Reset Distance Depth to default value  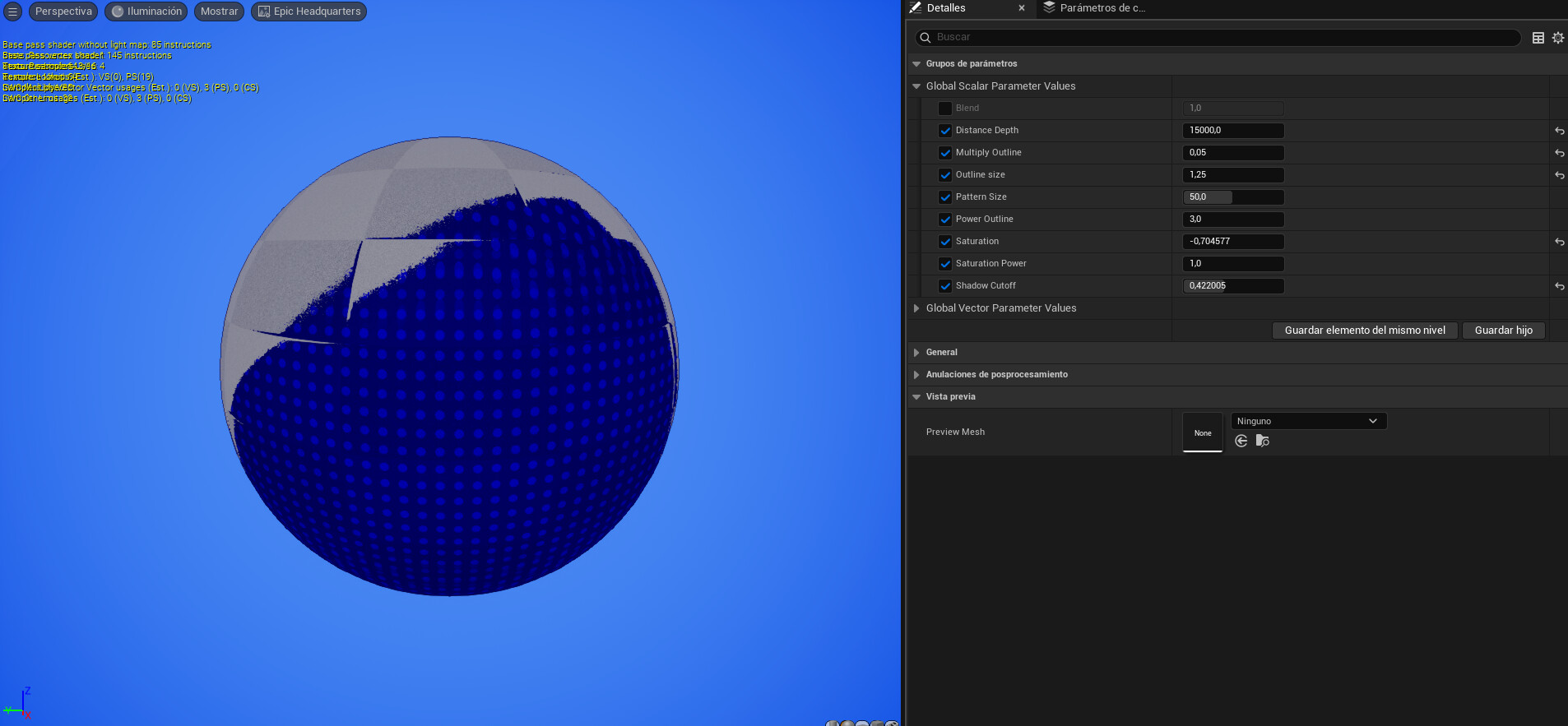(x=1559, y=131)
